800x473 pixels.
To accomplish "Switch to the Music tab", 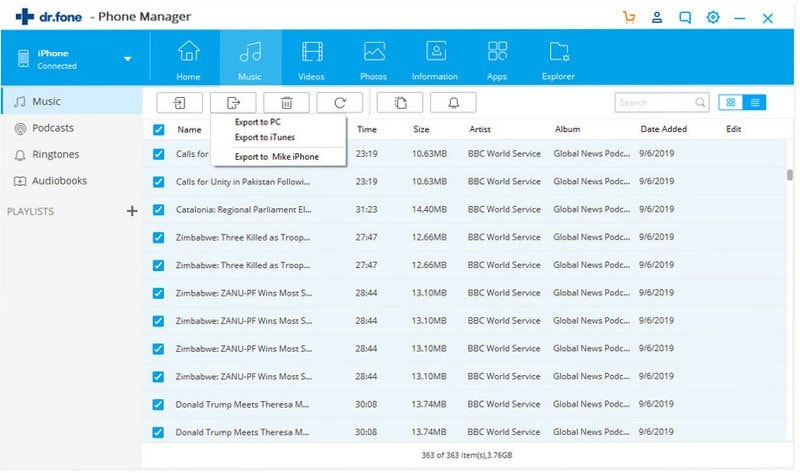I will click(250, 59).
